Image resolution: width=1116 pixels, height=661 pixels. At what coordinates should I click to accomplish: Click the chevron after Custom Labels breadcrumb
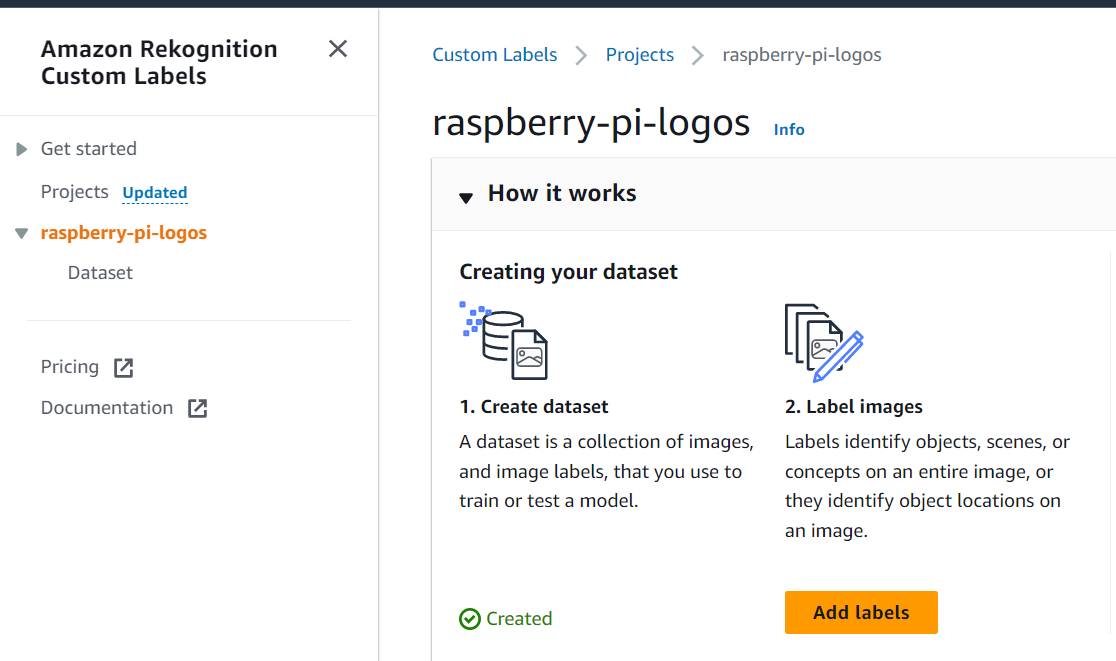point(581,55)
